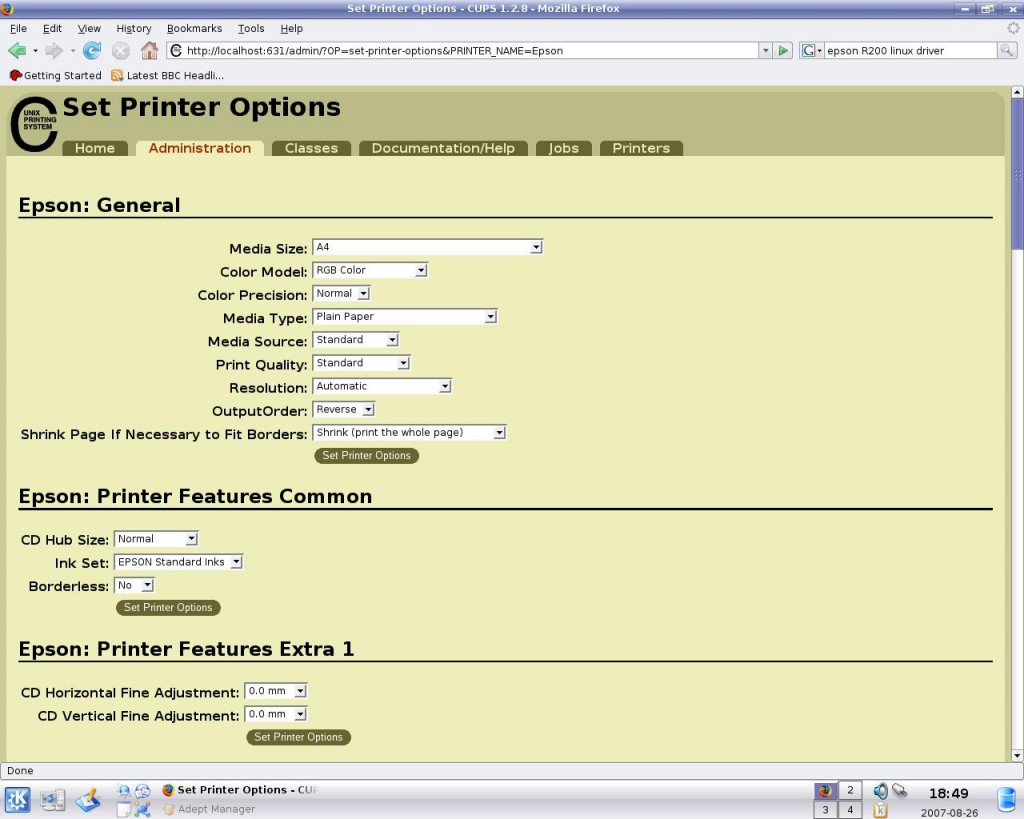Reload the page with the refresh icon
1024x819 pixels.
click(x=91, y=50)
